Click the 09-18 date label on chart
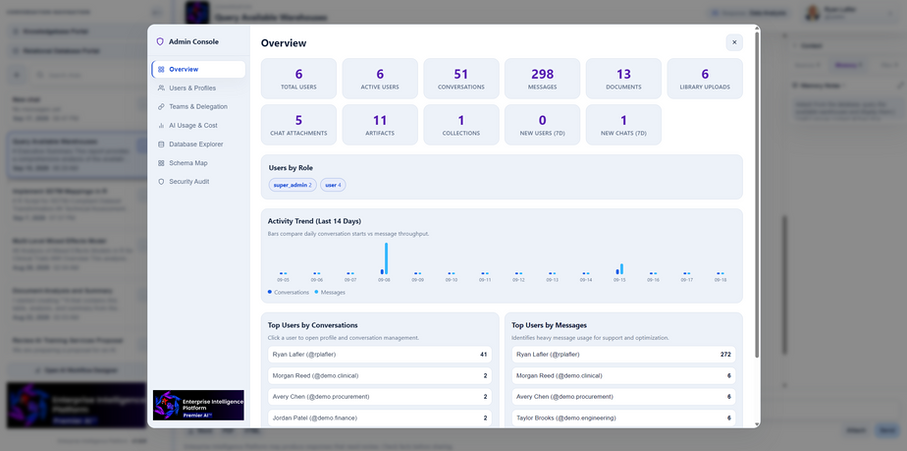The height and width of the screenshot is (451, 907). pyautogui.click(x=720, y=280)
